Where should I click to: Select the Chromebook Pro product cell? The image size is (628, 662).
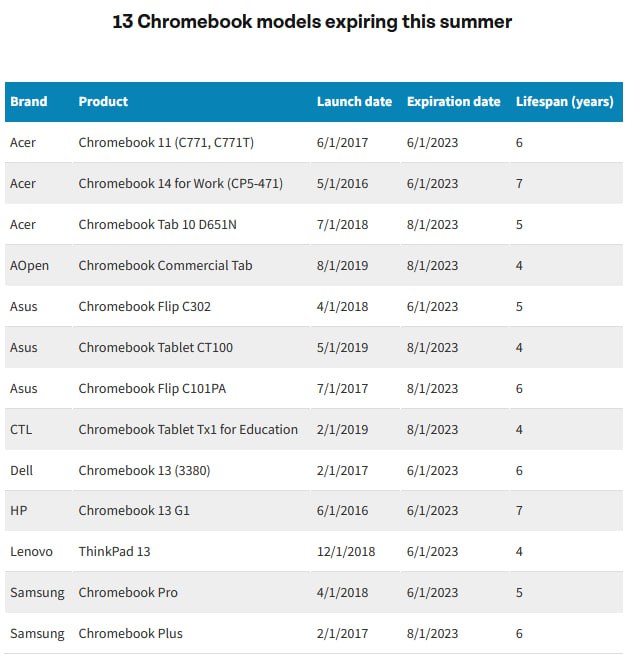pos(128,592)
